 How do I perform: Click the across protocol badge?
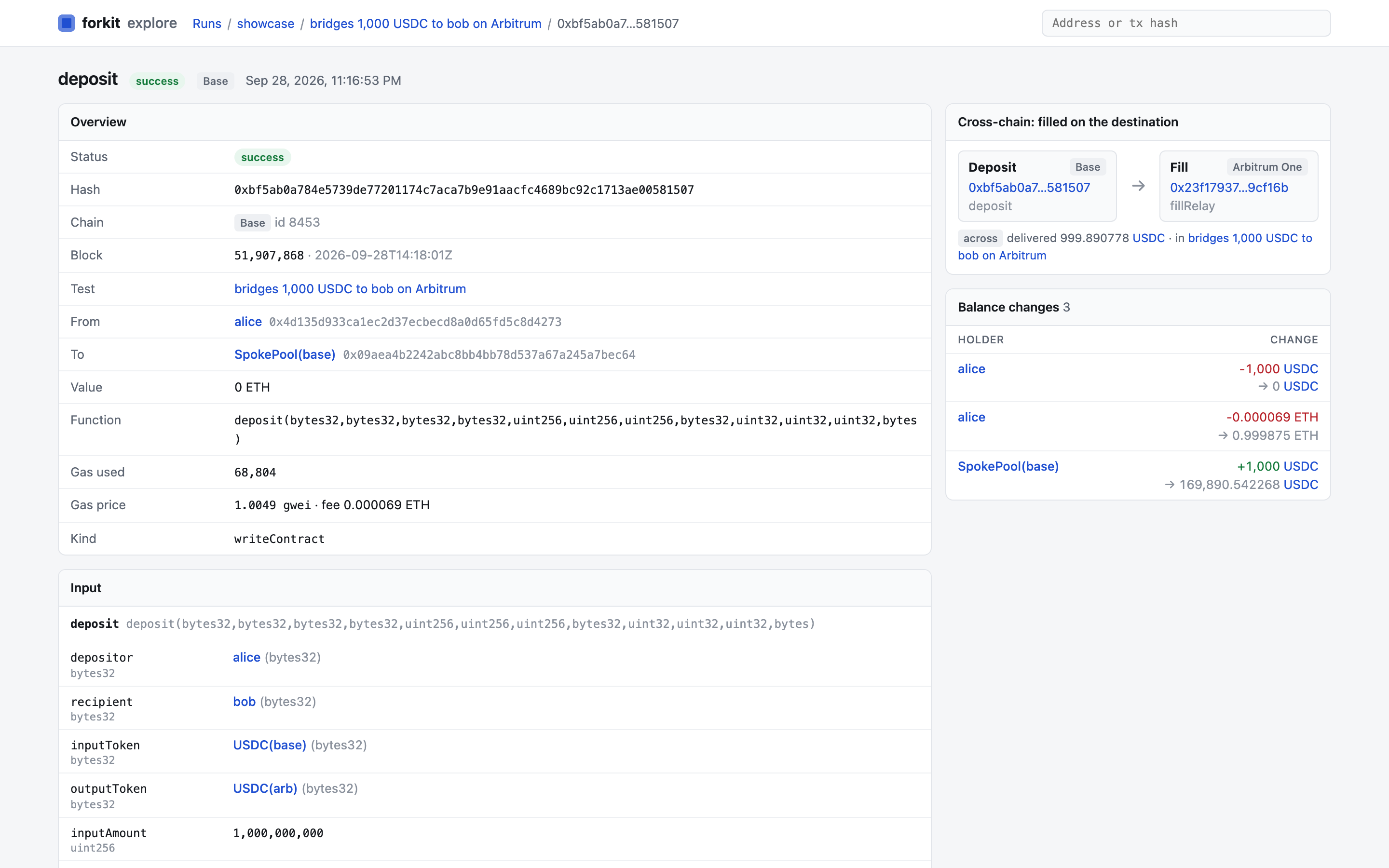[x=980, y=238]
